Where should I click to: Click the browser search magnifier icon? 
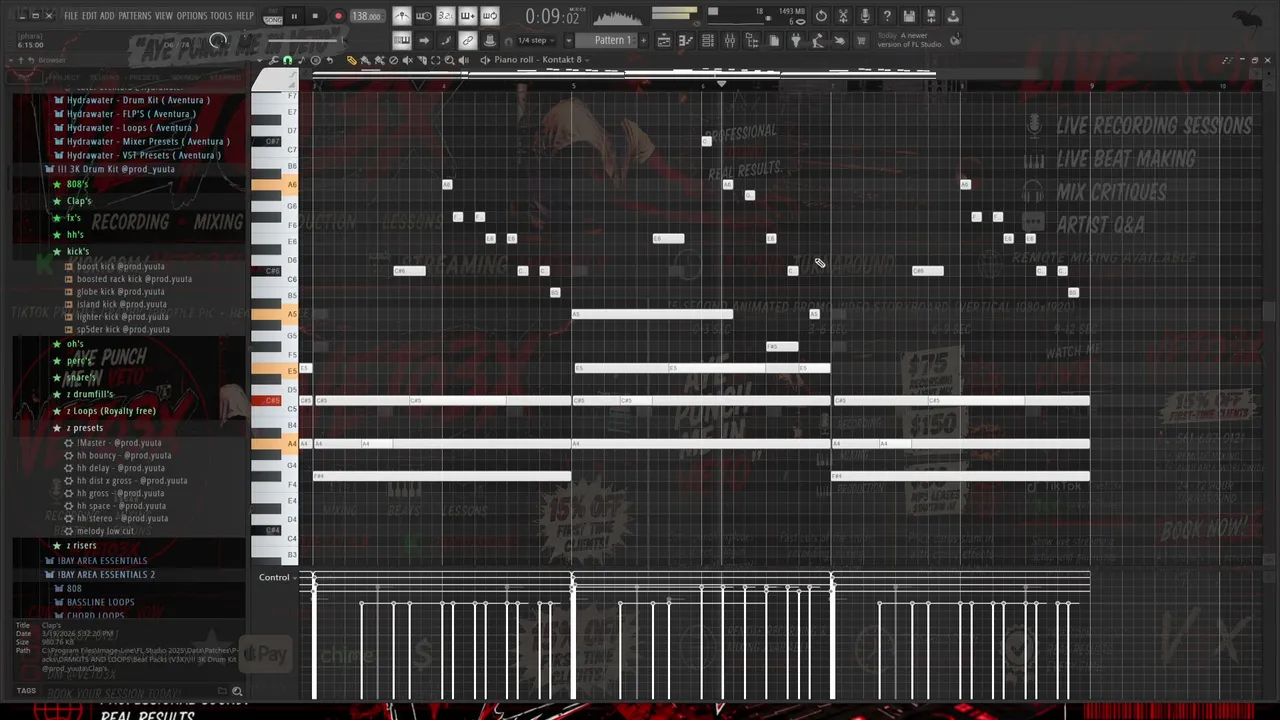point(237,691)
